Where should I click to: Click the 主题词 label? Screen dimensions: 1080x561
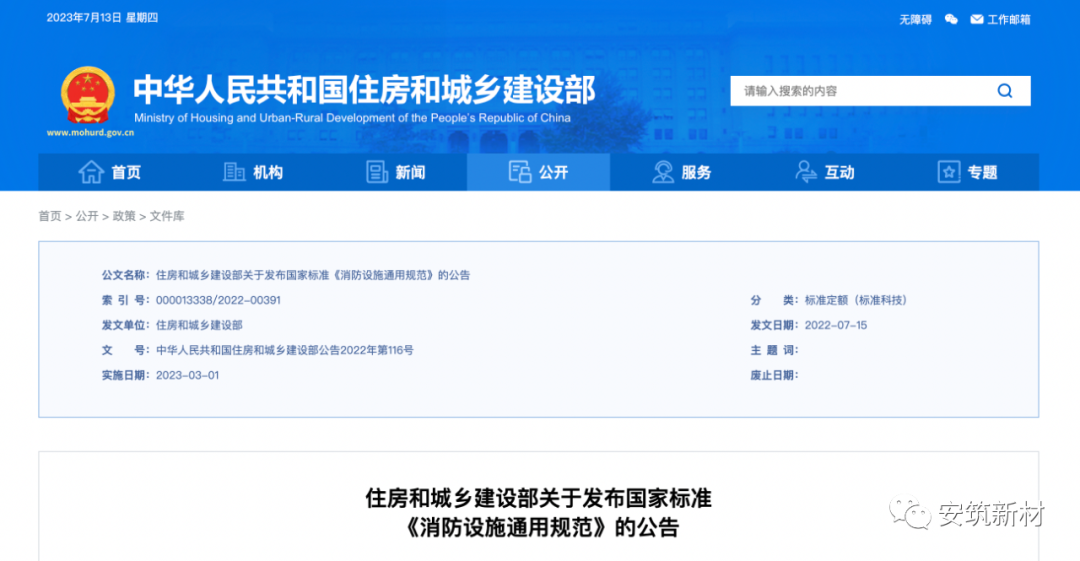point(773,350)
